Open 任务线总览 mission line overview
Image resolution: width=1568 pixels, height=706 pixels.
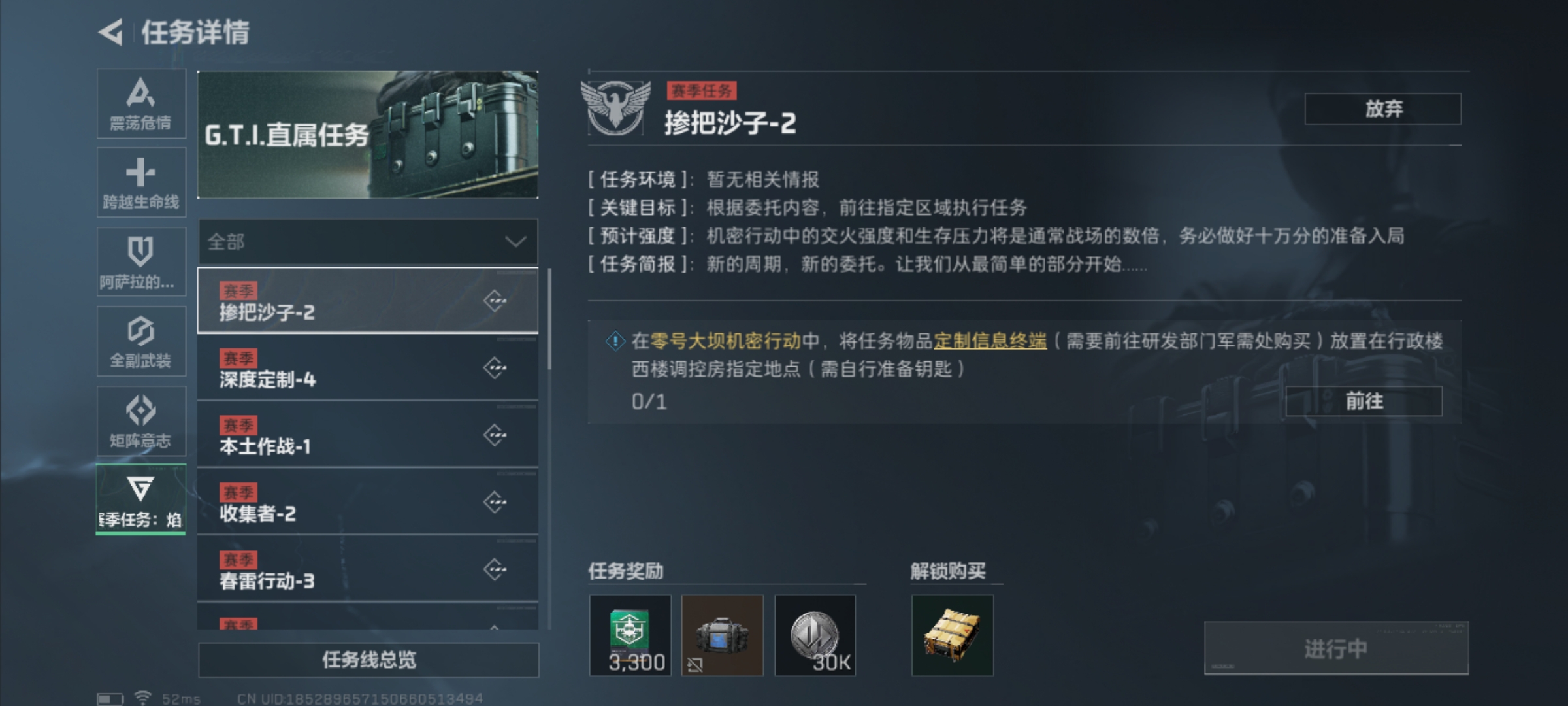click(368, 660)
